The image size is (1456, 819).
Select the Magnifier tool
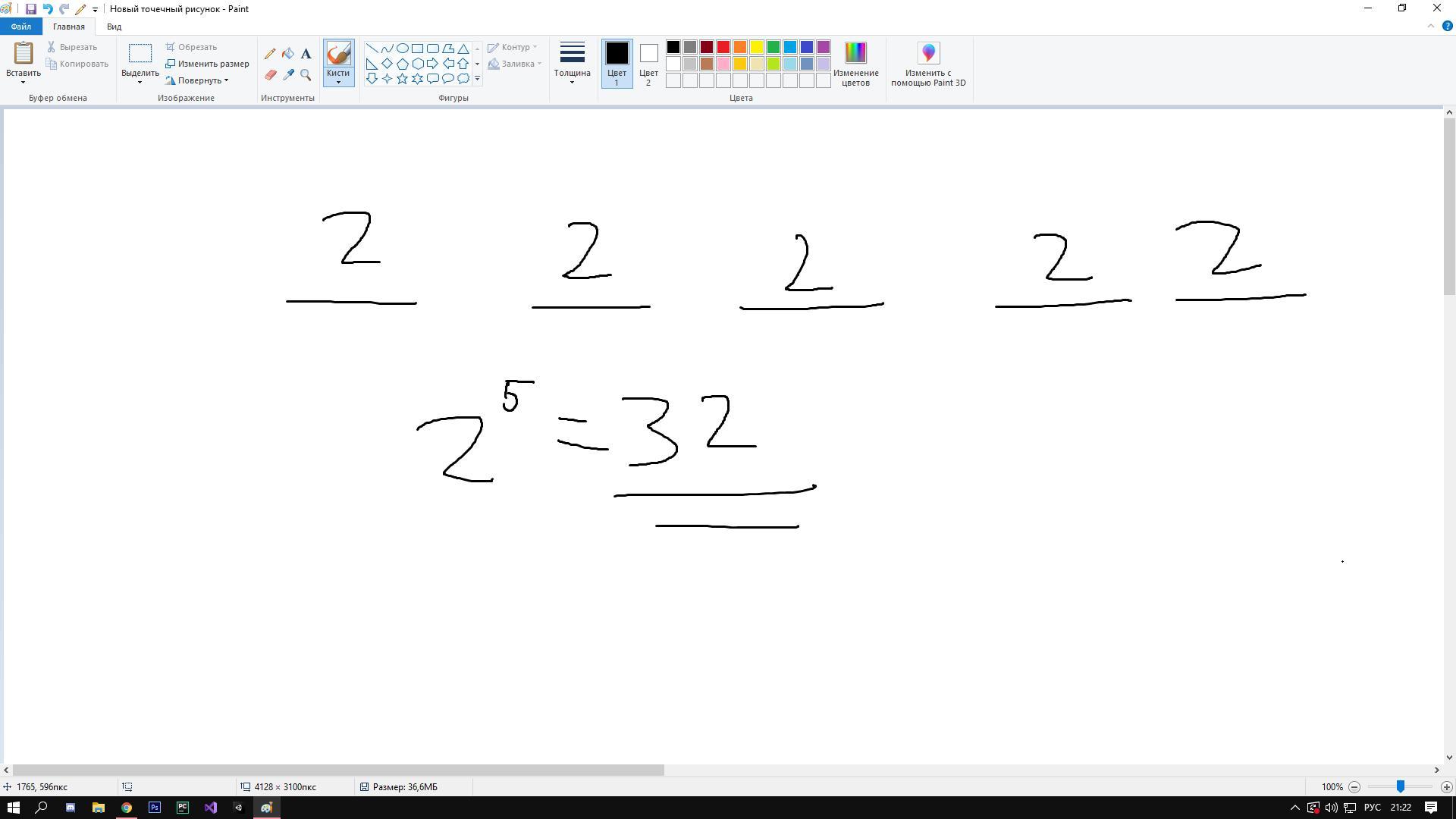tap(306, 75)
